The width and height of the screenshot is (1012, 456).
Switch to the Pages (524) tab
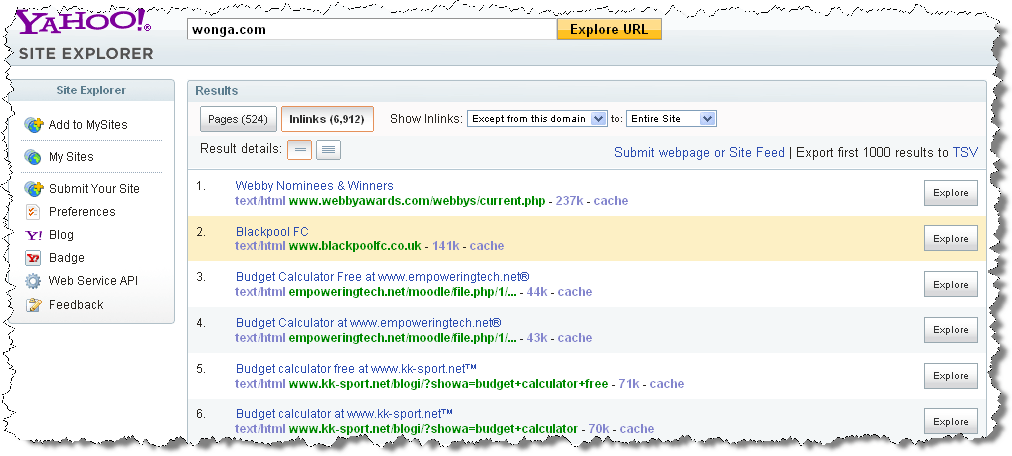point(238,119)
